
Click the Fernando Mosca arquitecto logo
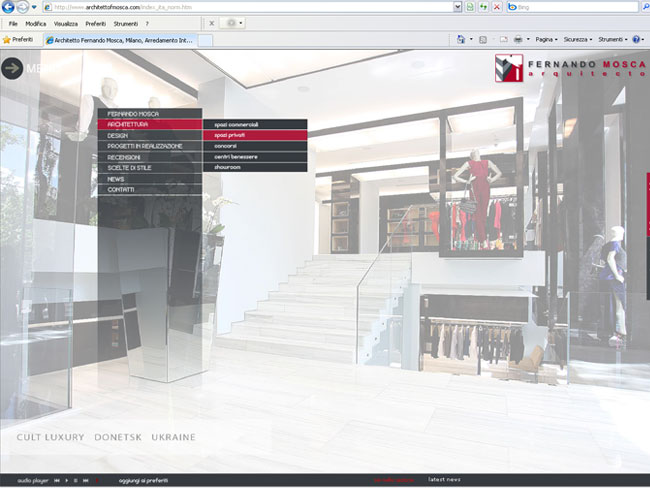click(570, 68)
